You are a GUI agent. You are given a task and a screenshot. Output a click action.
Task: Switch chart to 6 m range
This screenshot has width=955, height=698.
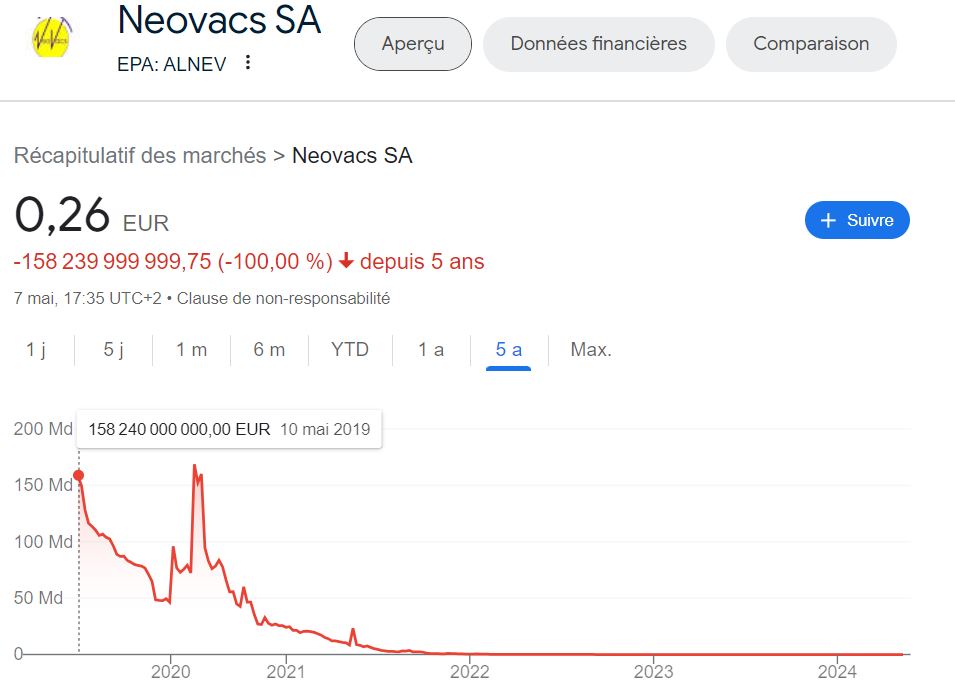click(269, 349)
